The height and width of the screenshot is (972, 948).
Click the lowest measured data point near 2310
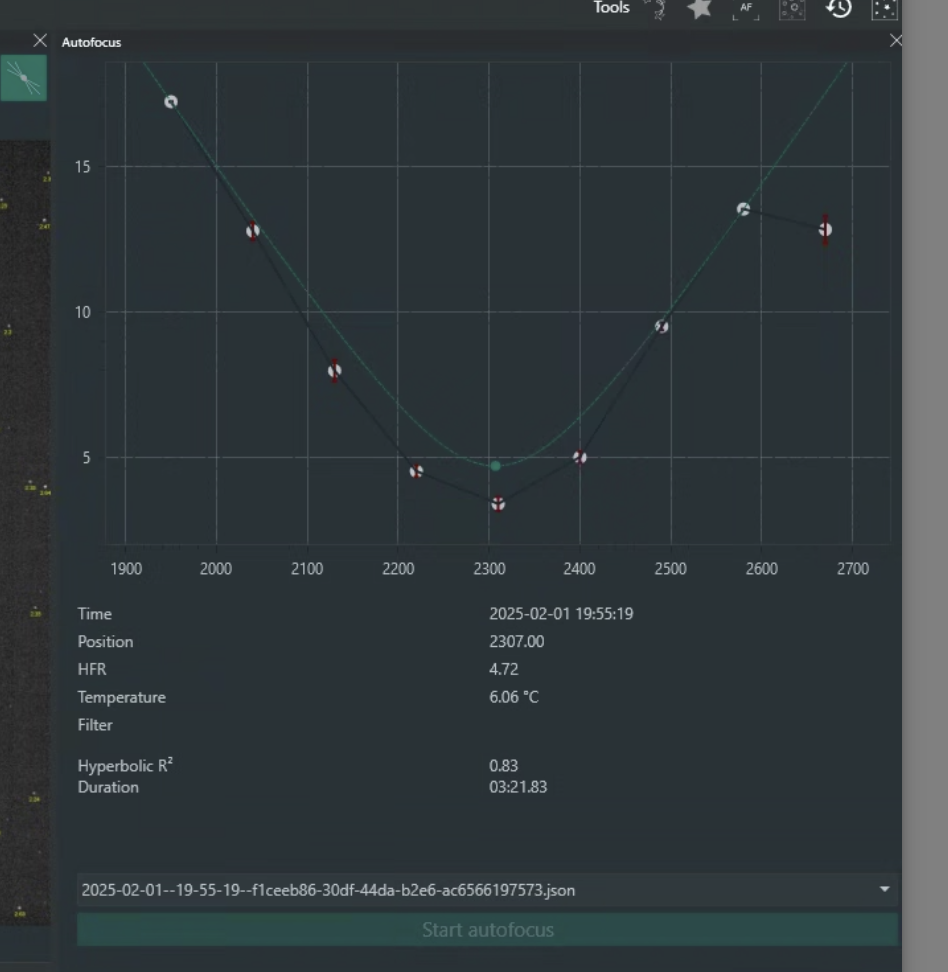[498, 504]
